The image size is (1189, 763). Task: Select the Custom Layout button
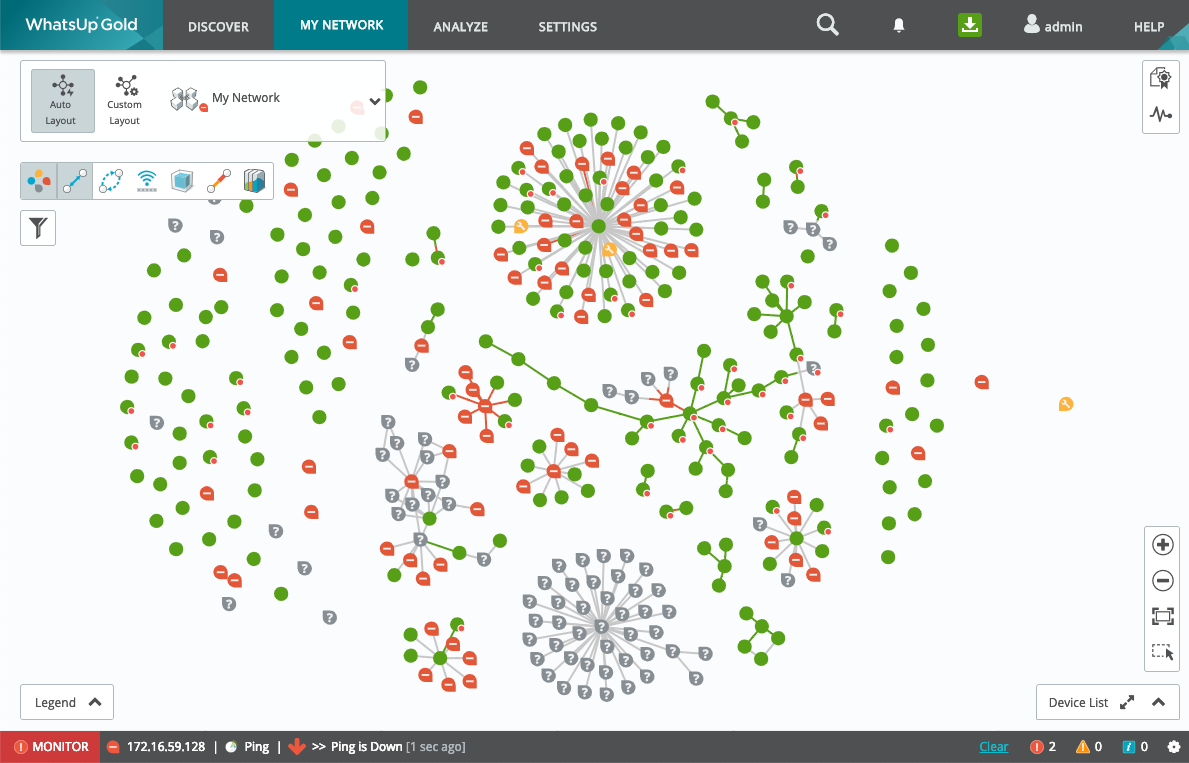(125, 100)
